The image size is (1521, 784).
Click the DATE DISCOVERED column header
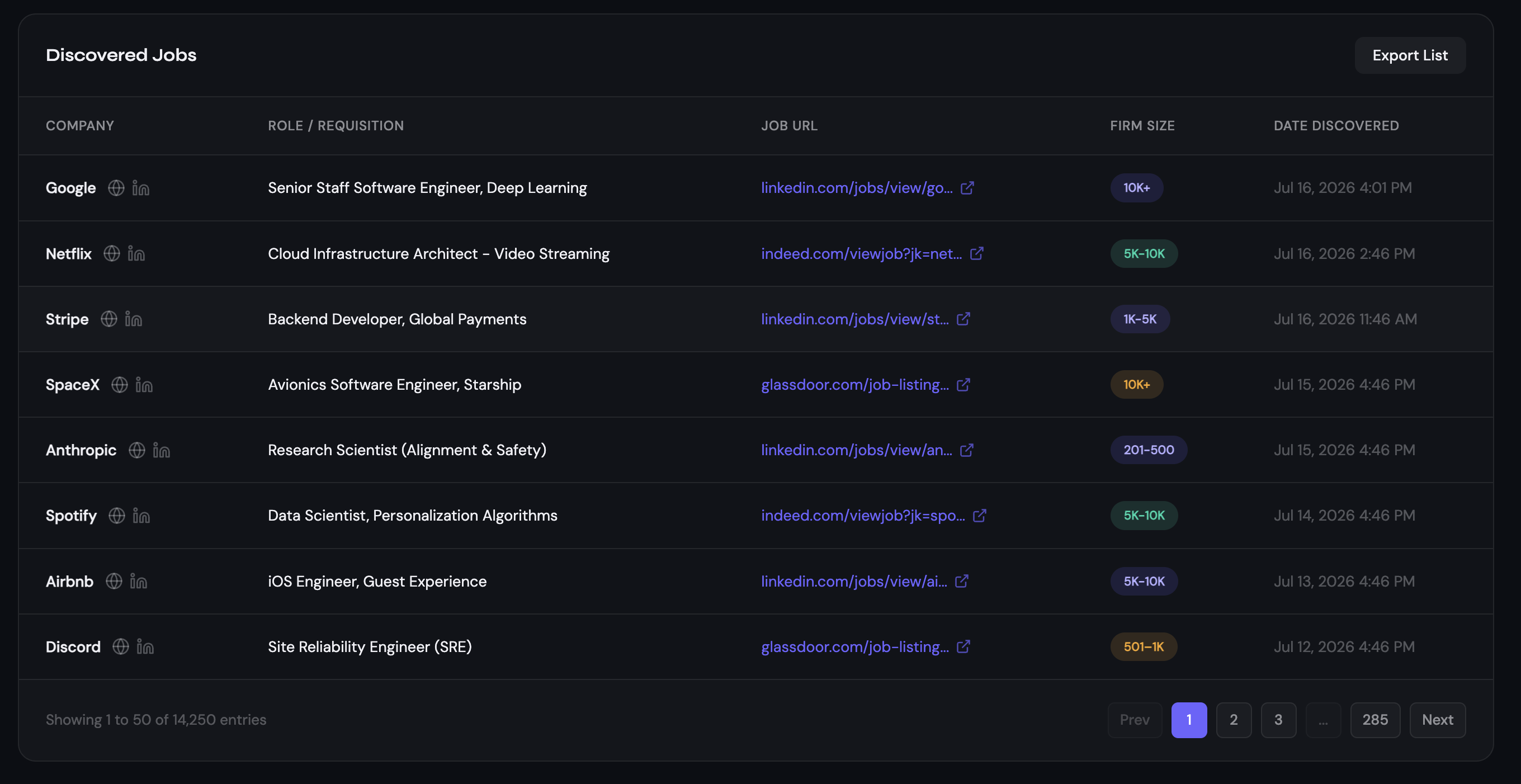pyautogui.click(x=1336, y=126)
